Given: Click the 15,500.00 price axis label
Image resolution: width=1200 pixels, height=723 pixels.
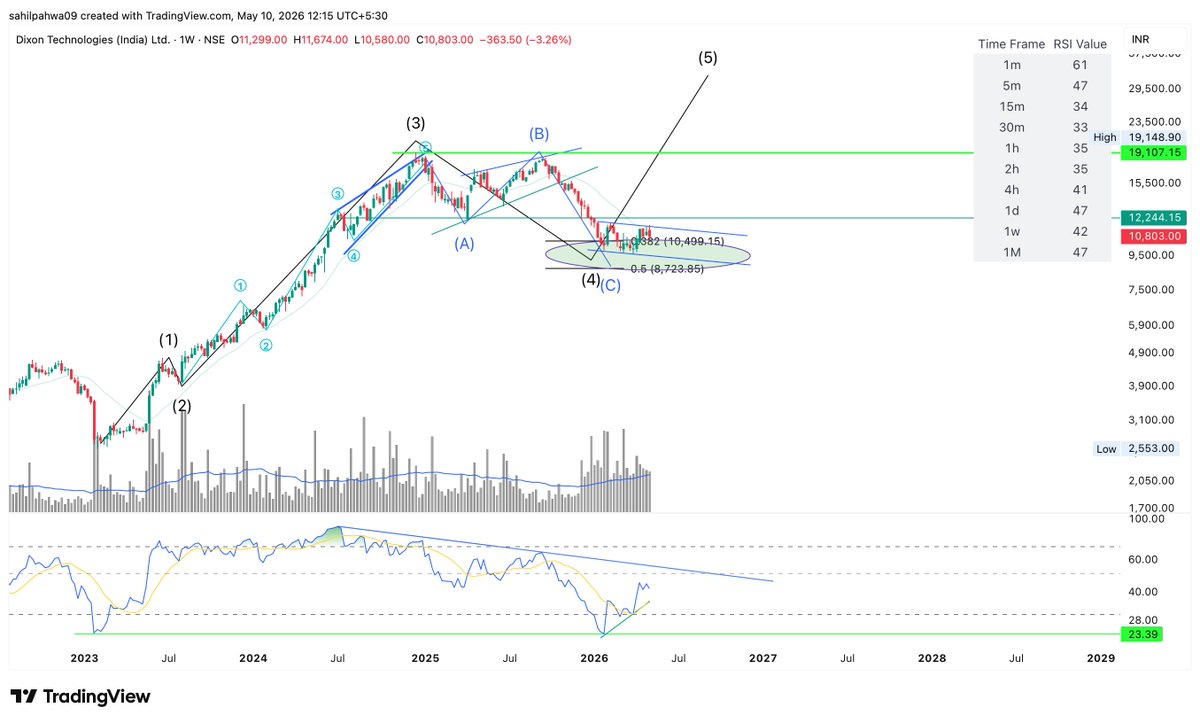Looking at the screenshot, I should coord(1156,183).
